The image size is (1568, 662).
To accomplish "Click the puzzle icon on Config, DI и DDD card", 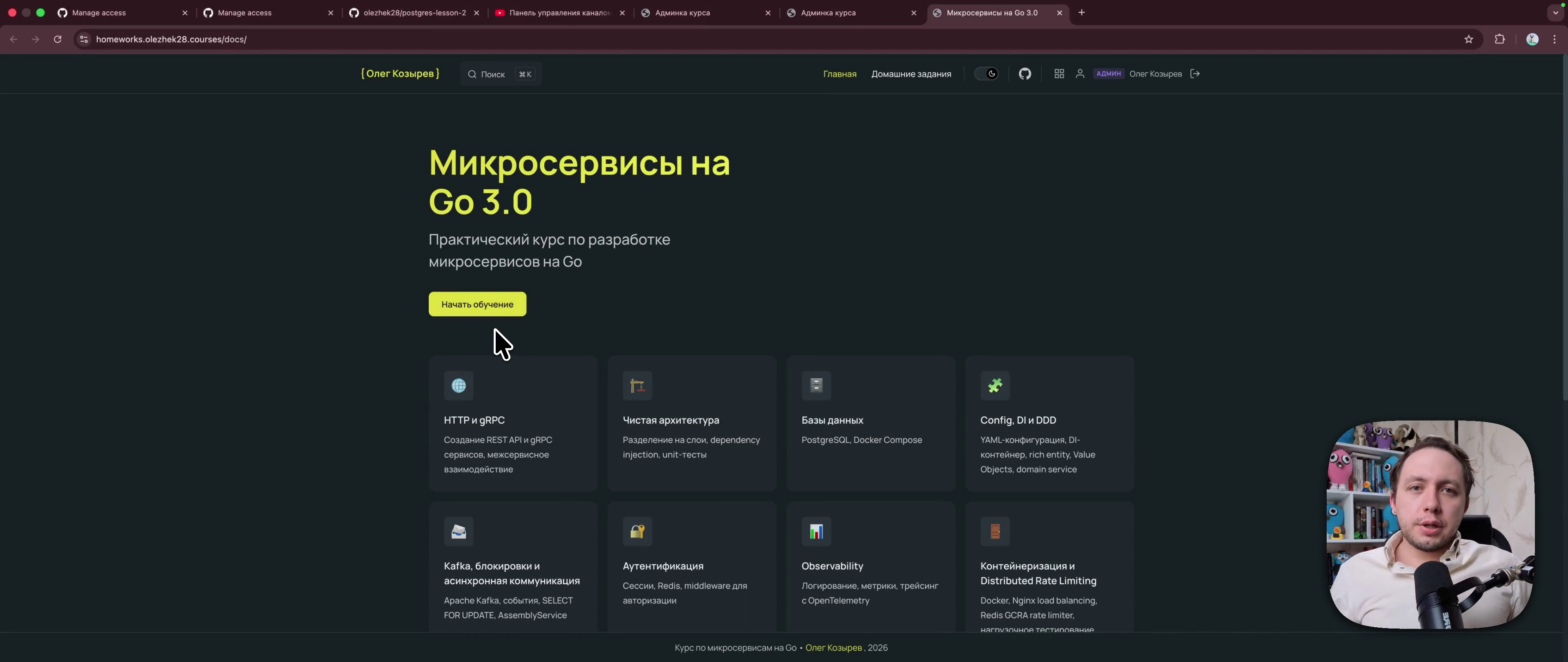I will 995,385.
